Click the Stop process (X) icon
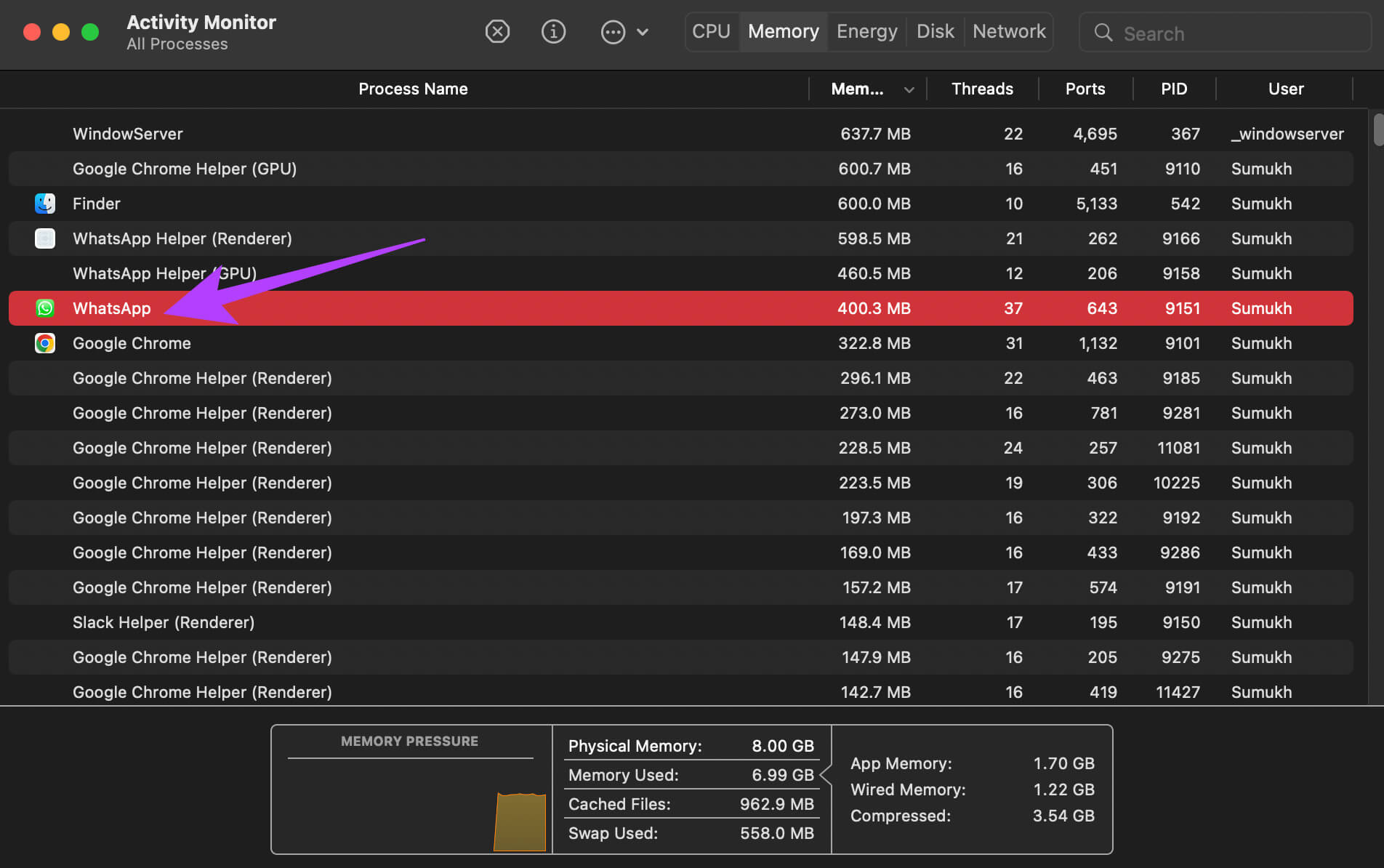This screenshot has width=1384, height=868. [x=497, y=32]
